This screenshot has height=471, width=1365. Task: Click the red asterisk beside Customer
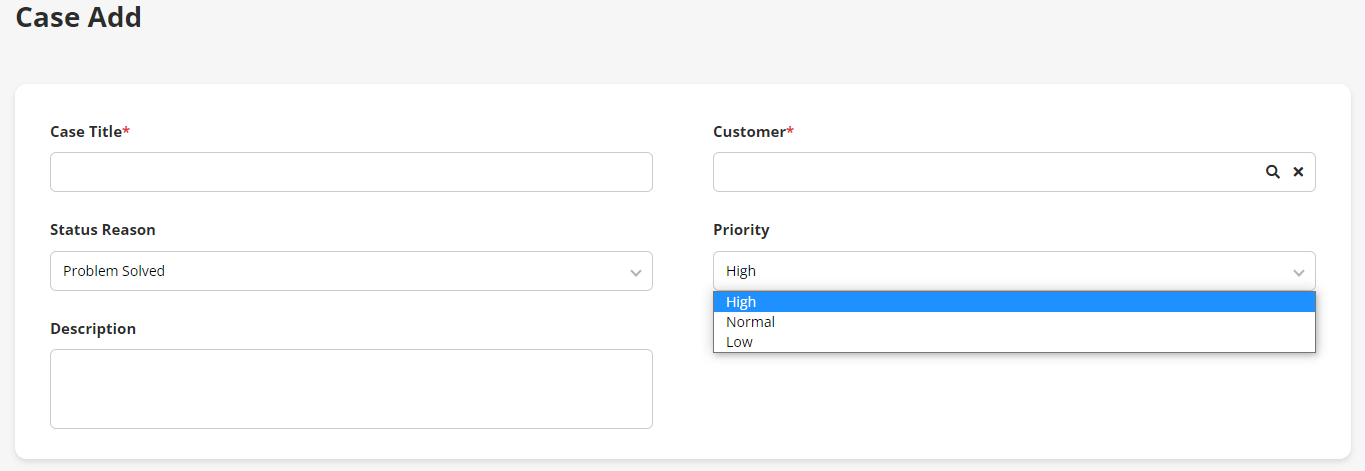coord(791,131)
